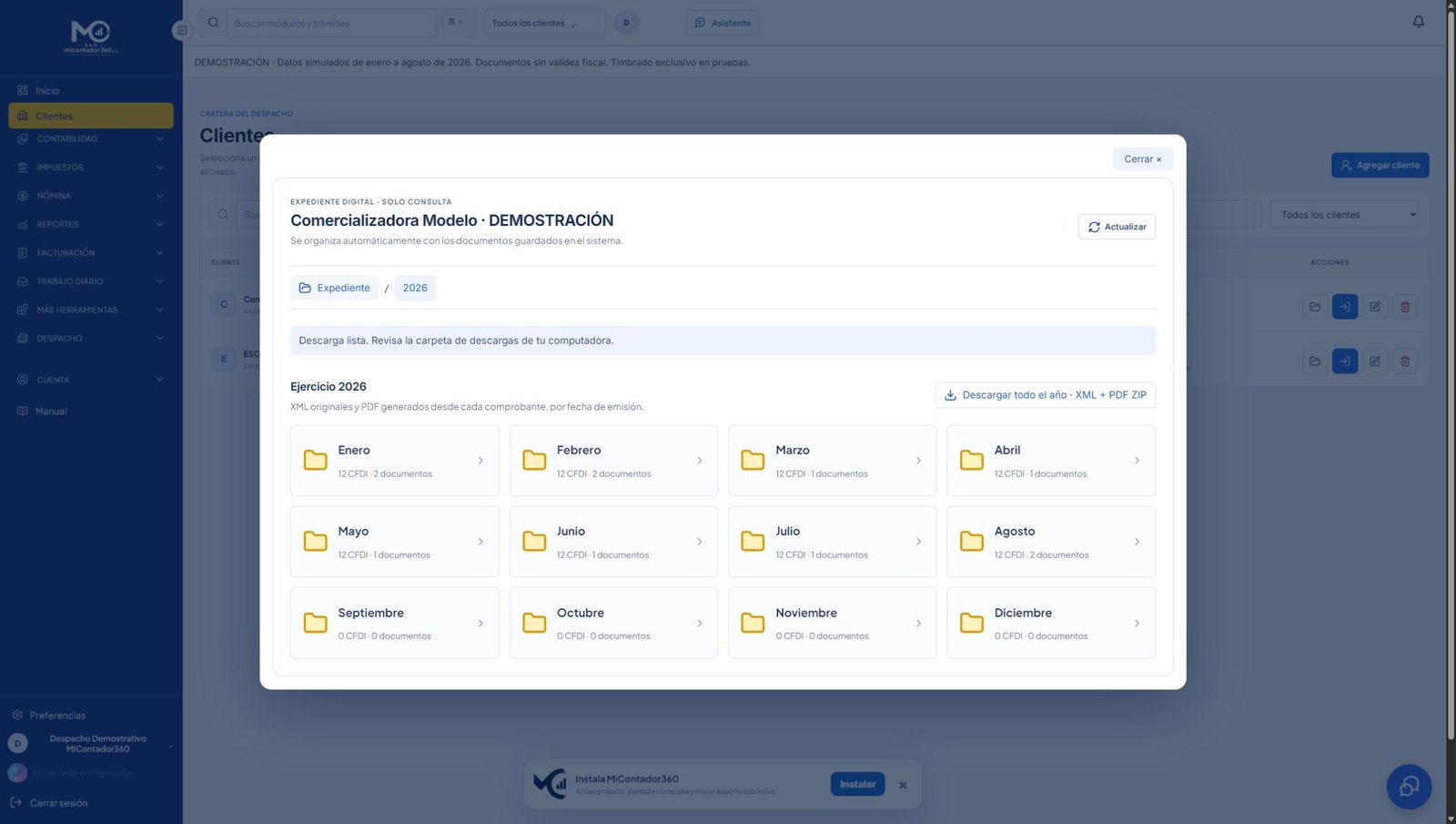Expand the Reportes sidebar section
This screenshot has height=824, width=1456.
[90, 224]
